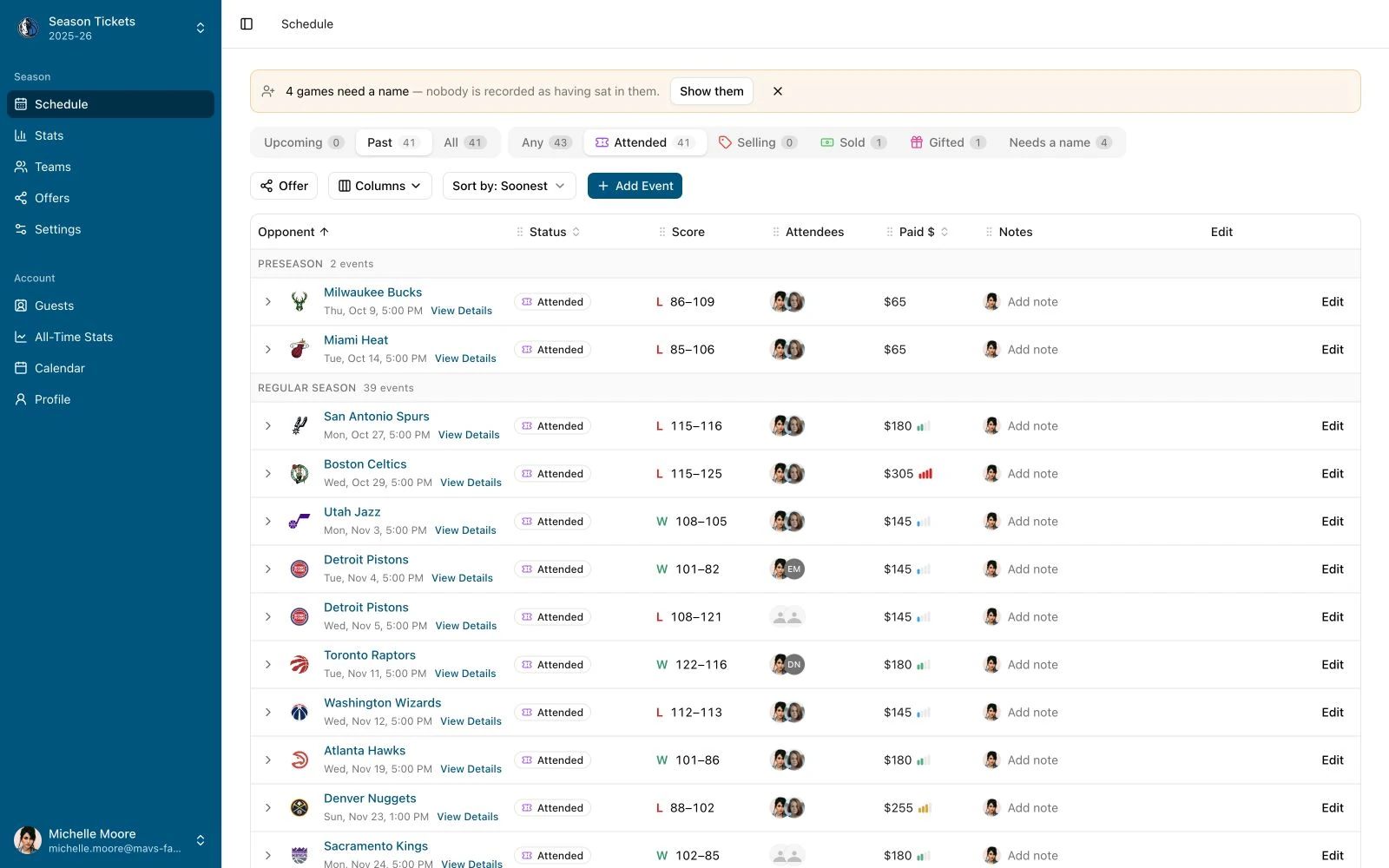This screenshot has height=868, width=1389.
Task: Select the Any status filter
Action: [546, 142]
